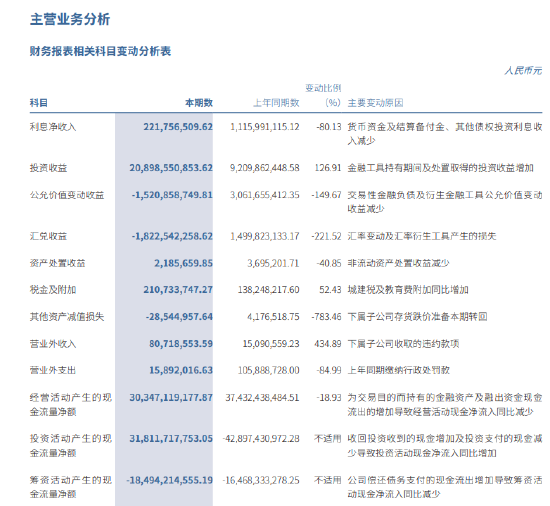Click the value -1,520,858,749.81
550x506 pixels.
click(172, 195)
